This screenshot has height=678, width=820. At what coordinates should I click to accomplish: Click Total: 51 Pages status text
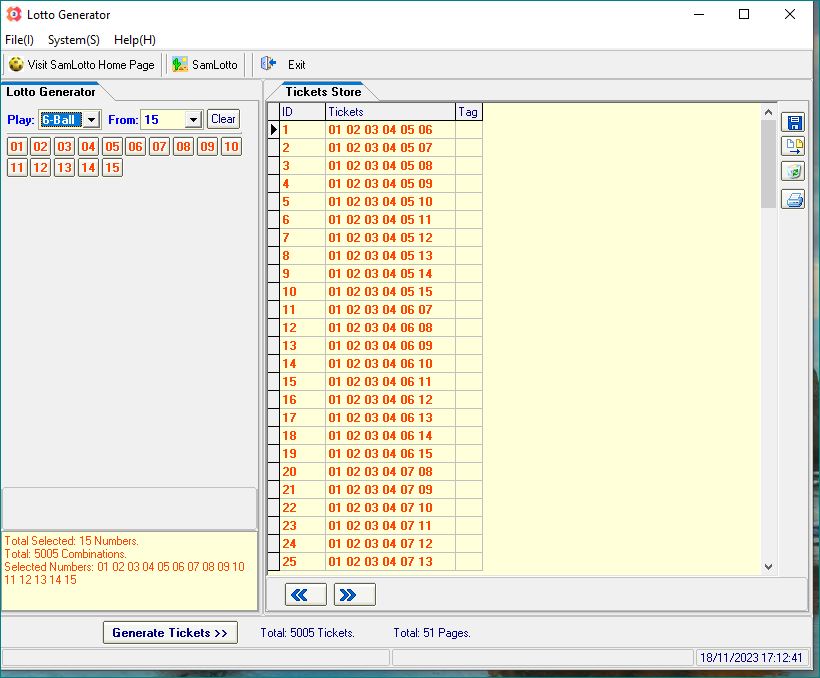432,633
